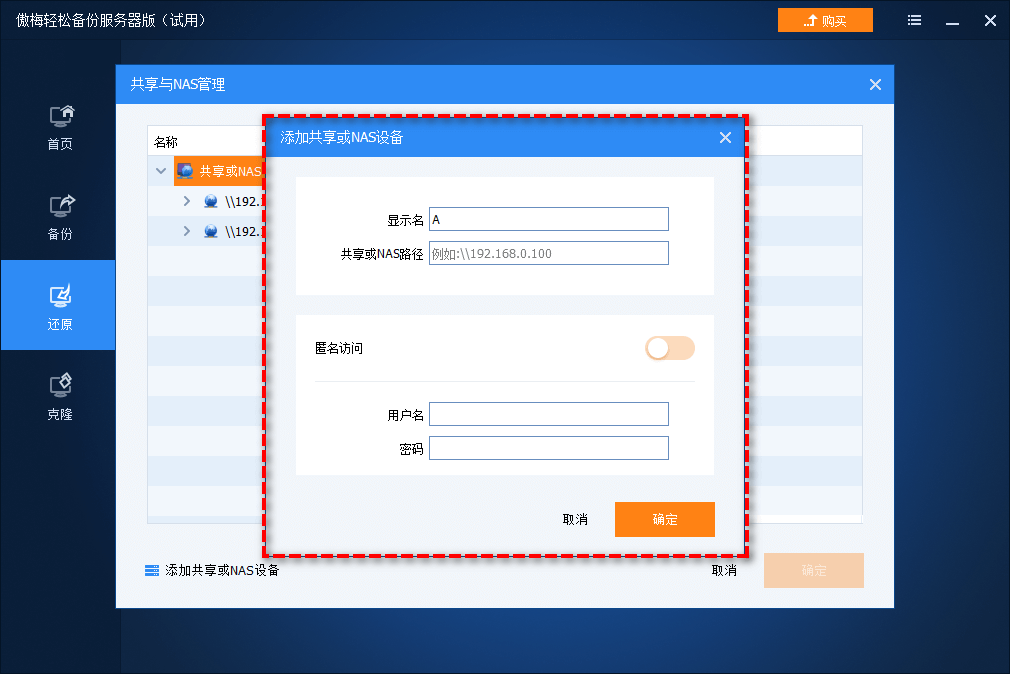Viewport: 1010px width, 674px height.
Task: Click the 购买 purchase button
Action: (825, 21)
